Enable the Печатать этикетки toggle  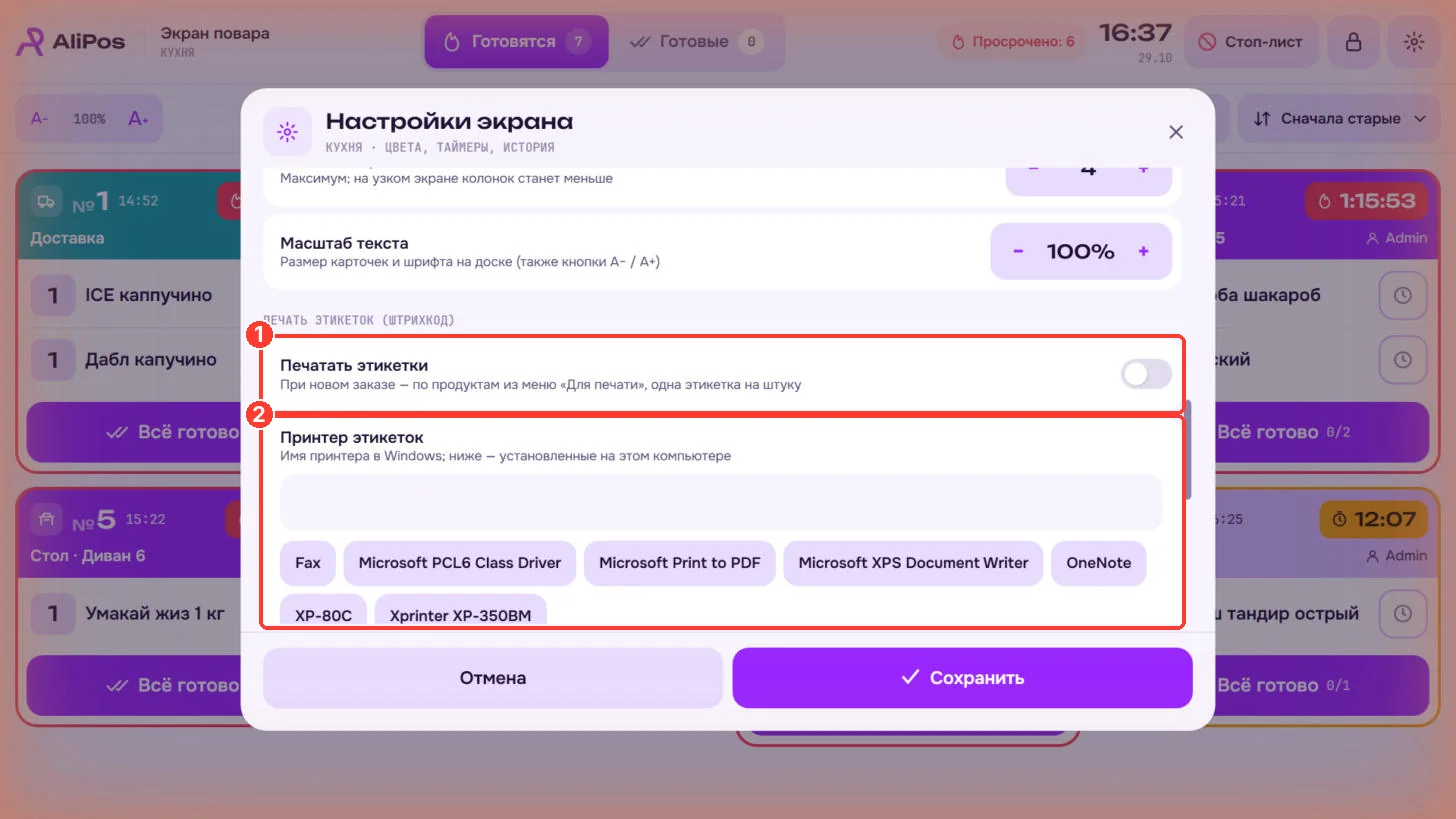[1146, 374]
